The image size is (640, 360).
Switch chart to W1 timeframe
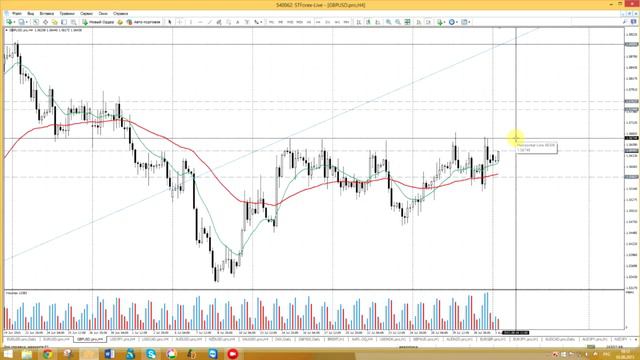(x=337, y=22)
